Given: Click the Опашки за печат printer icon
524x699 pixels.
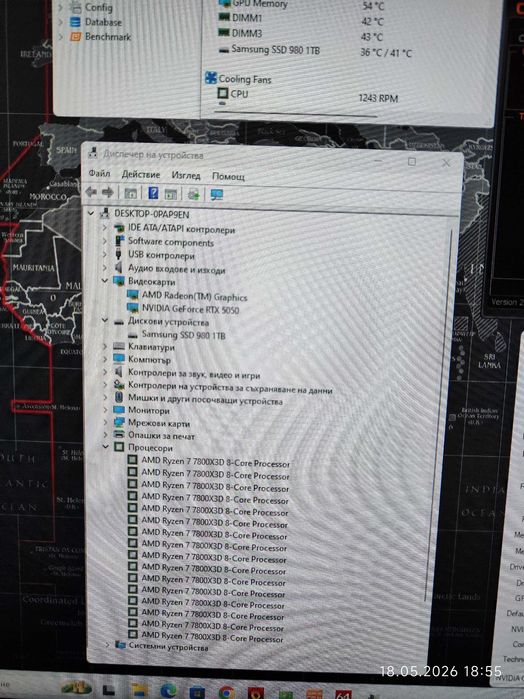Looking at the screenshot, I should [x=119, y=434].
